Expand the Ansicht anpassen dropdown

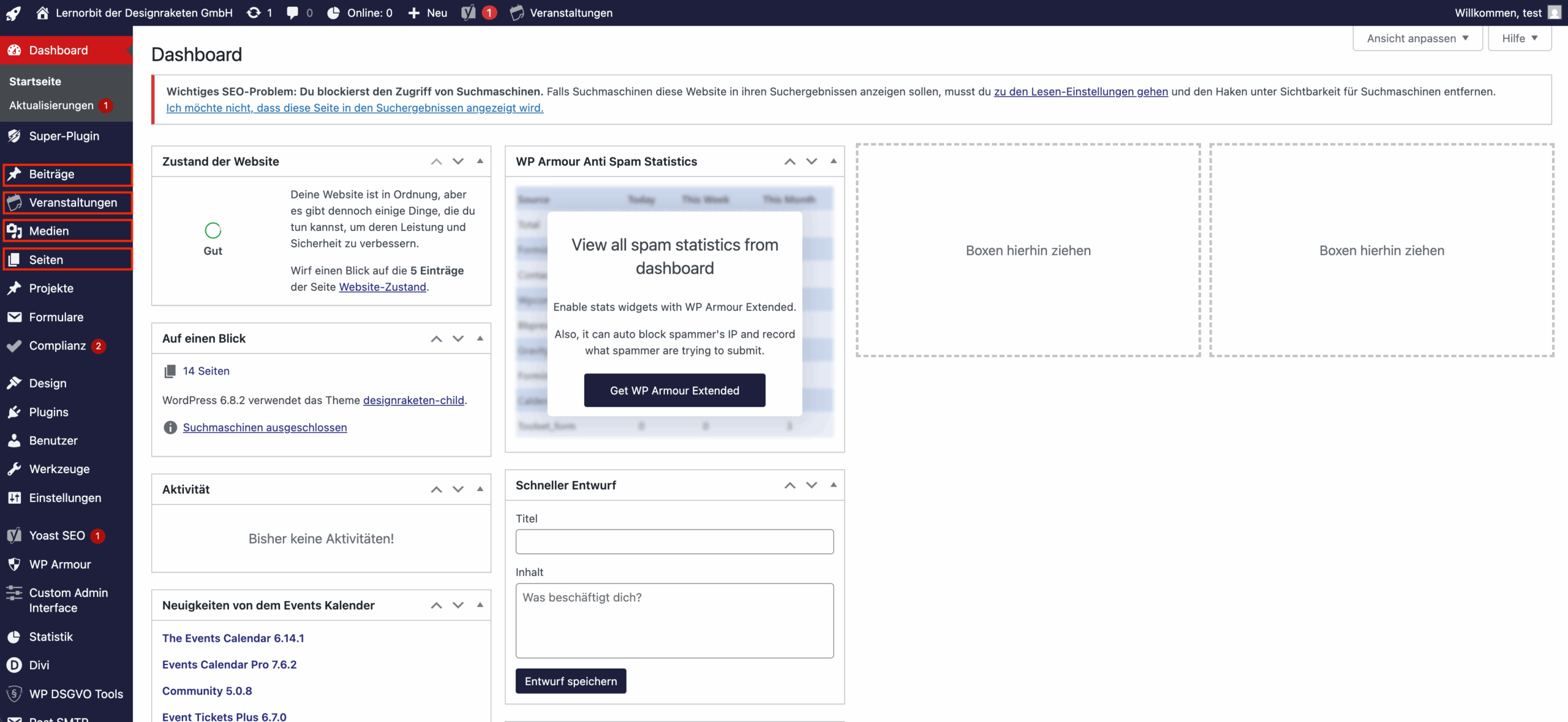coord(1417,38)
